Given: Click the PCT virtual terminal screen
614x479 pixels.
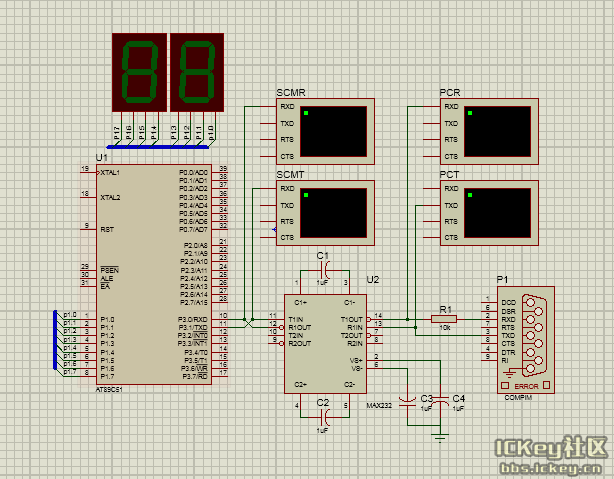Looking at the screenshot, I should (497, 213).
